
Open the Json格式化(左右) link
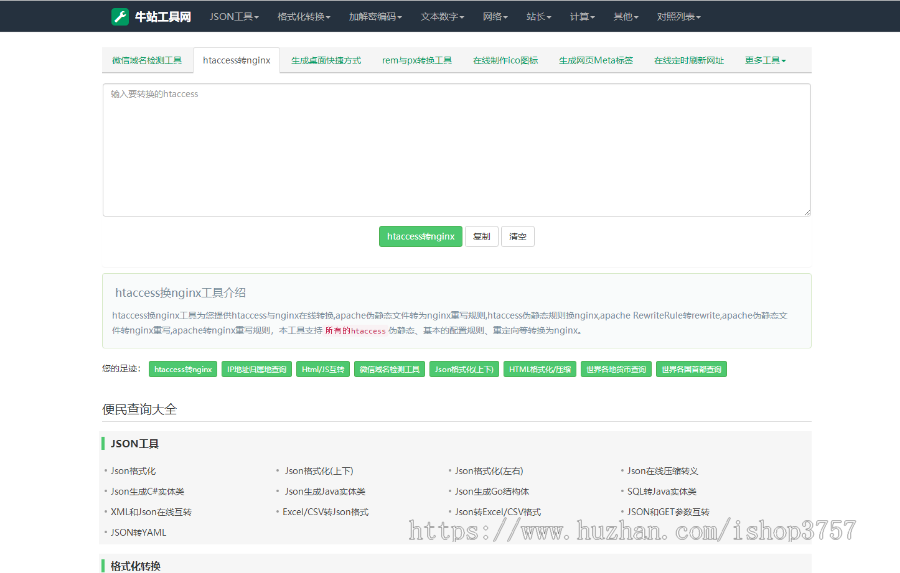coord(489,471)
